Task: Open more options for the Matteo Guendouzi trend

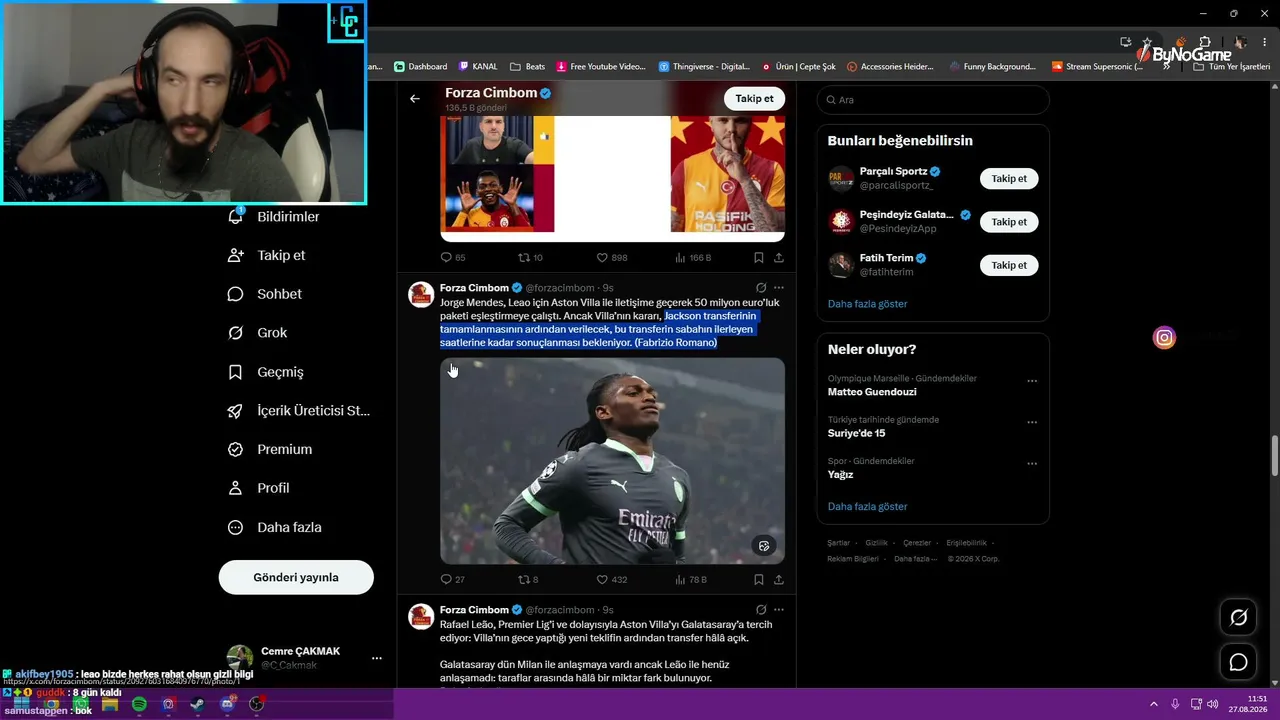Action: tap(1032, 381)
